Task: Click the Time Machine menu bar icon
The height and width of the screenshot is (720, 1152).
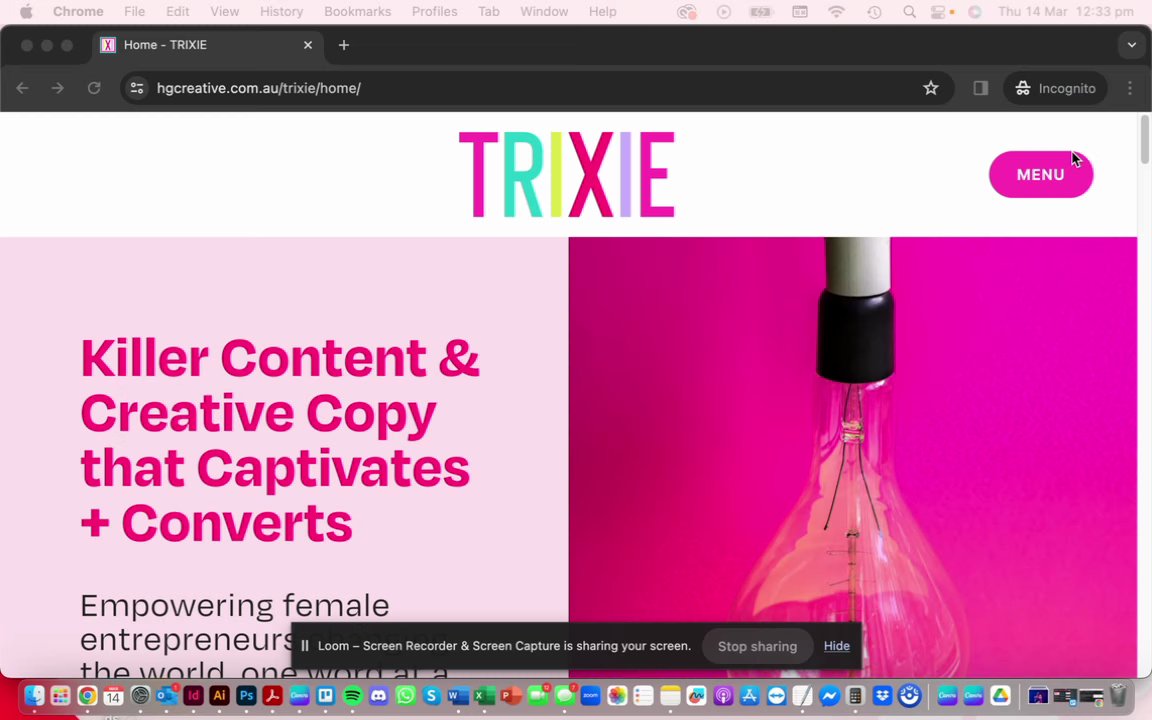Action: click(x=874, y=12)
